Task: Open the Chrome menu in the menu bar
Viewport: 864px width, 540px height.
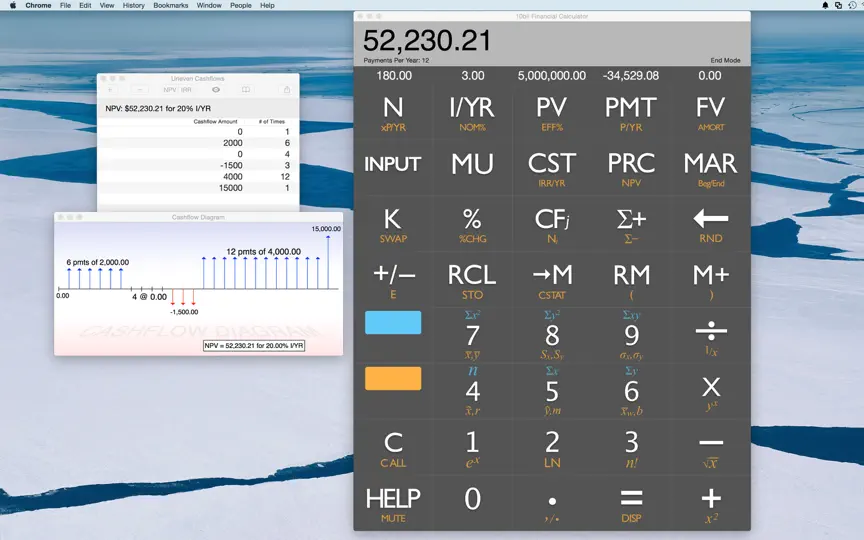Action: [38, 5]
